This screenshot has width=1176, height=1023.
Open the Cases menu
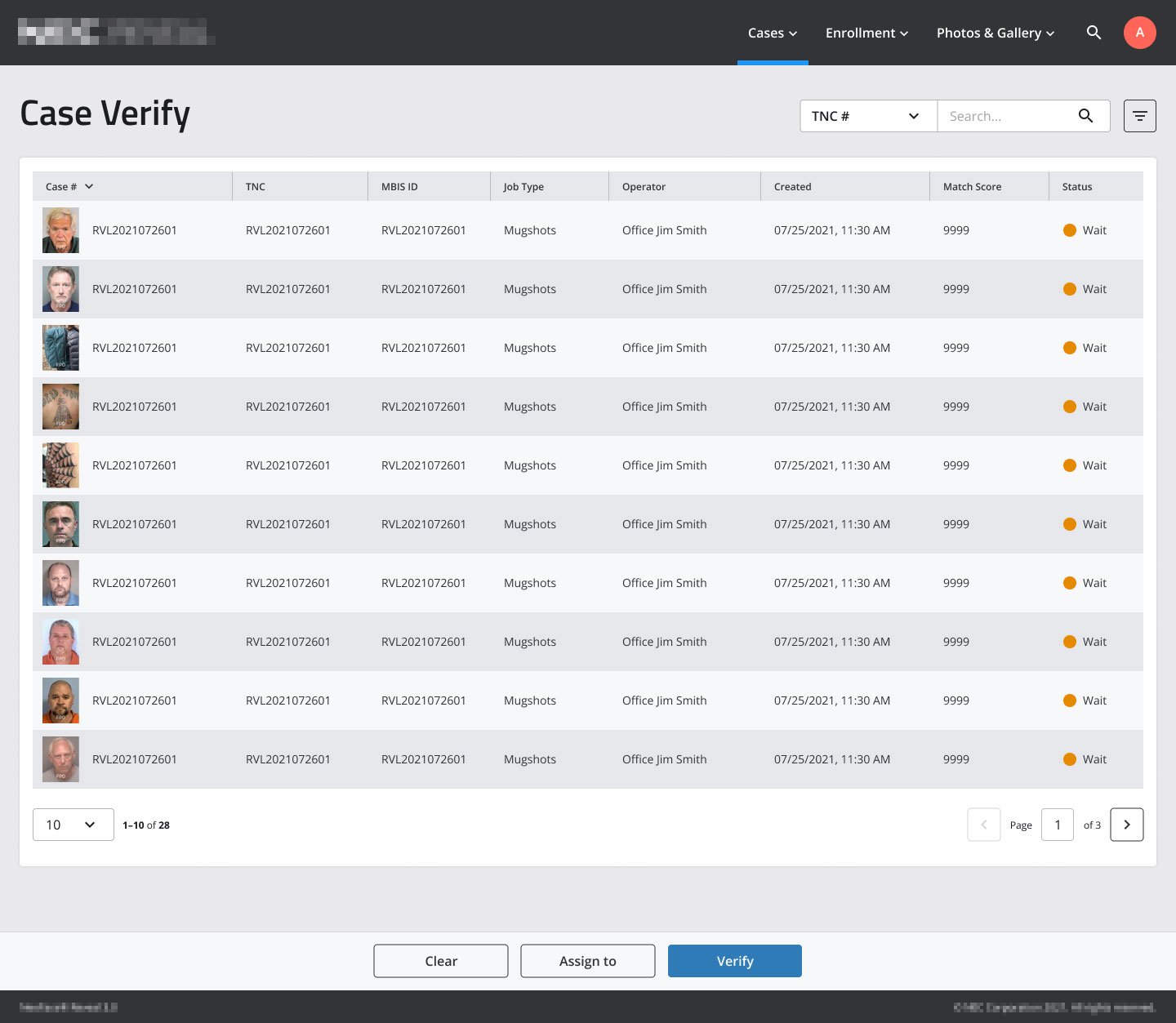(x=773, y=33)
